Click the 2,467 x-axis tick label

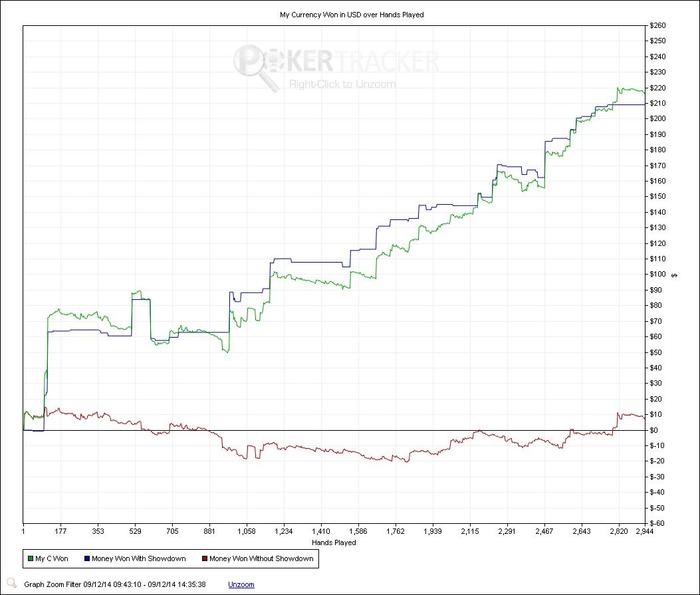point(544,531)
